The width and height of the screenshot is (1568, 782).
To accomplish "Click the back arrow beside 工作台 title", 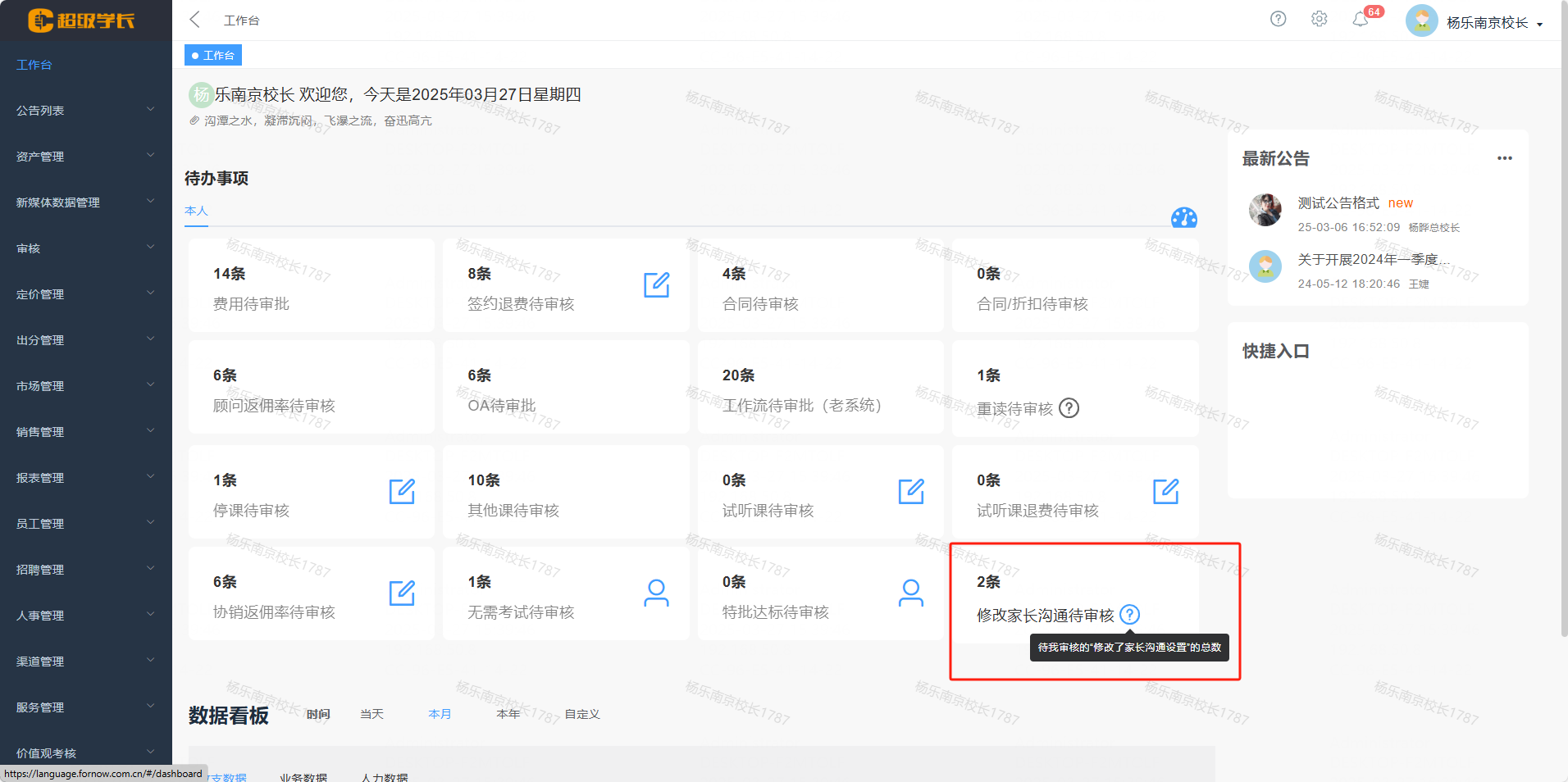I will coord(195,20).
